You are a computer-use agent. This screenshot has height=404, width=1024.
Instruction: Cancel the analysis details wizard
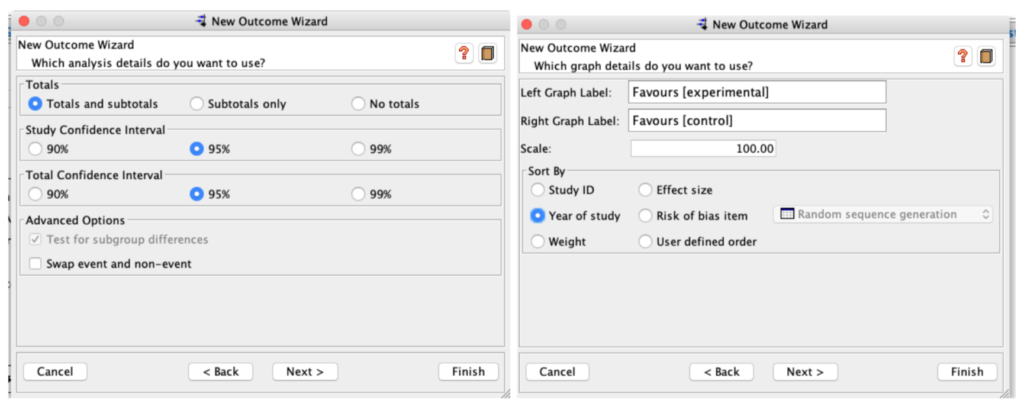click(x=55, y=371)
